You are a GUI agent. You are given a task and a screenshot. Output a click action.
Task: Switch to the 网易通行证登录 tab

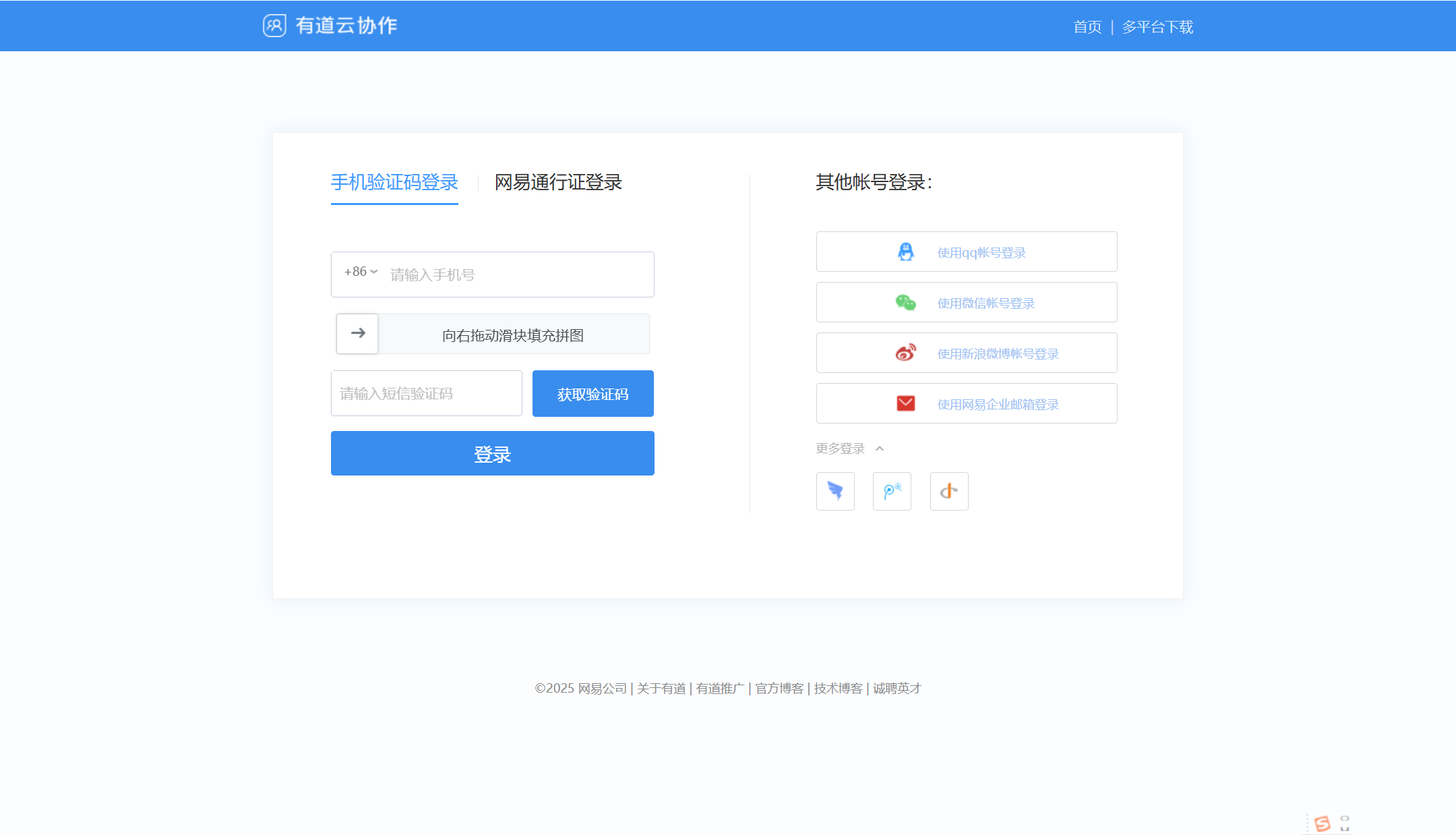[557, 183]
